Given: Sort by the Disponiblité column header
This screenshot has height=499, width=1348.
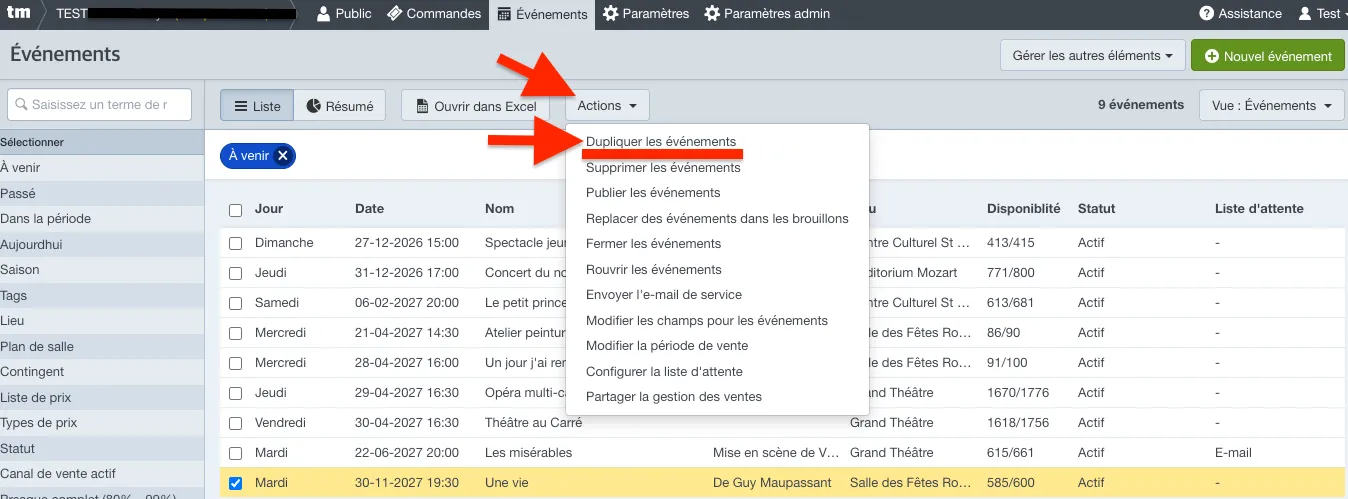Looking at the screenshot, I should tap(1023, 209).
